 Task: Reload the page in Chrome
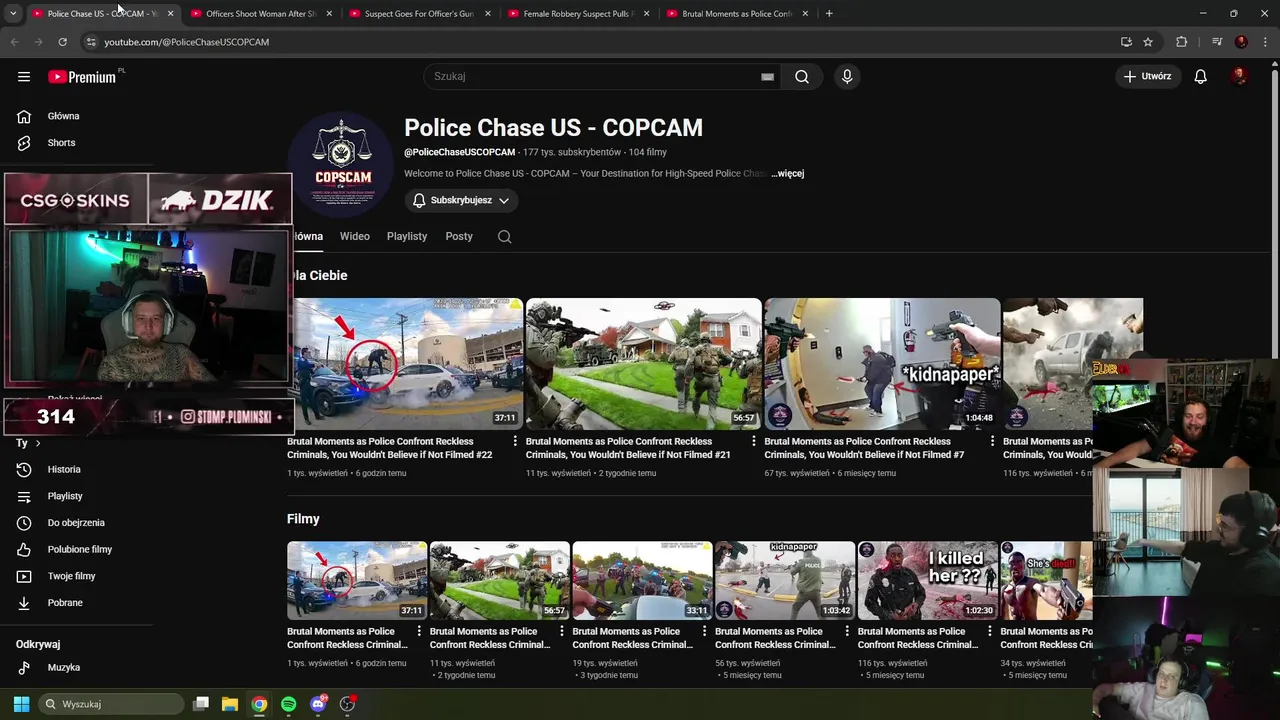click(62, 42)
